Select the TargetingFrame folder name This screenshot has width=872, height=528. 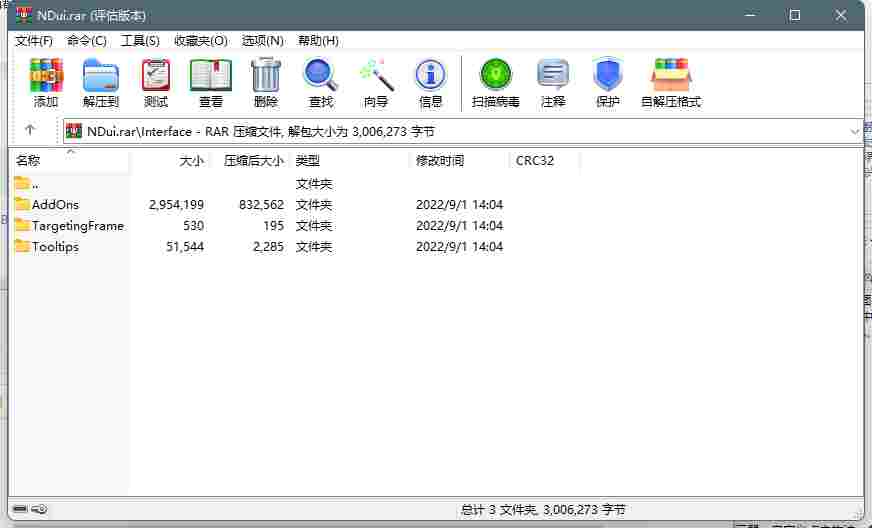pos(78,225)
